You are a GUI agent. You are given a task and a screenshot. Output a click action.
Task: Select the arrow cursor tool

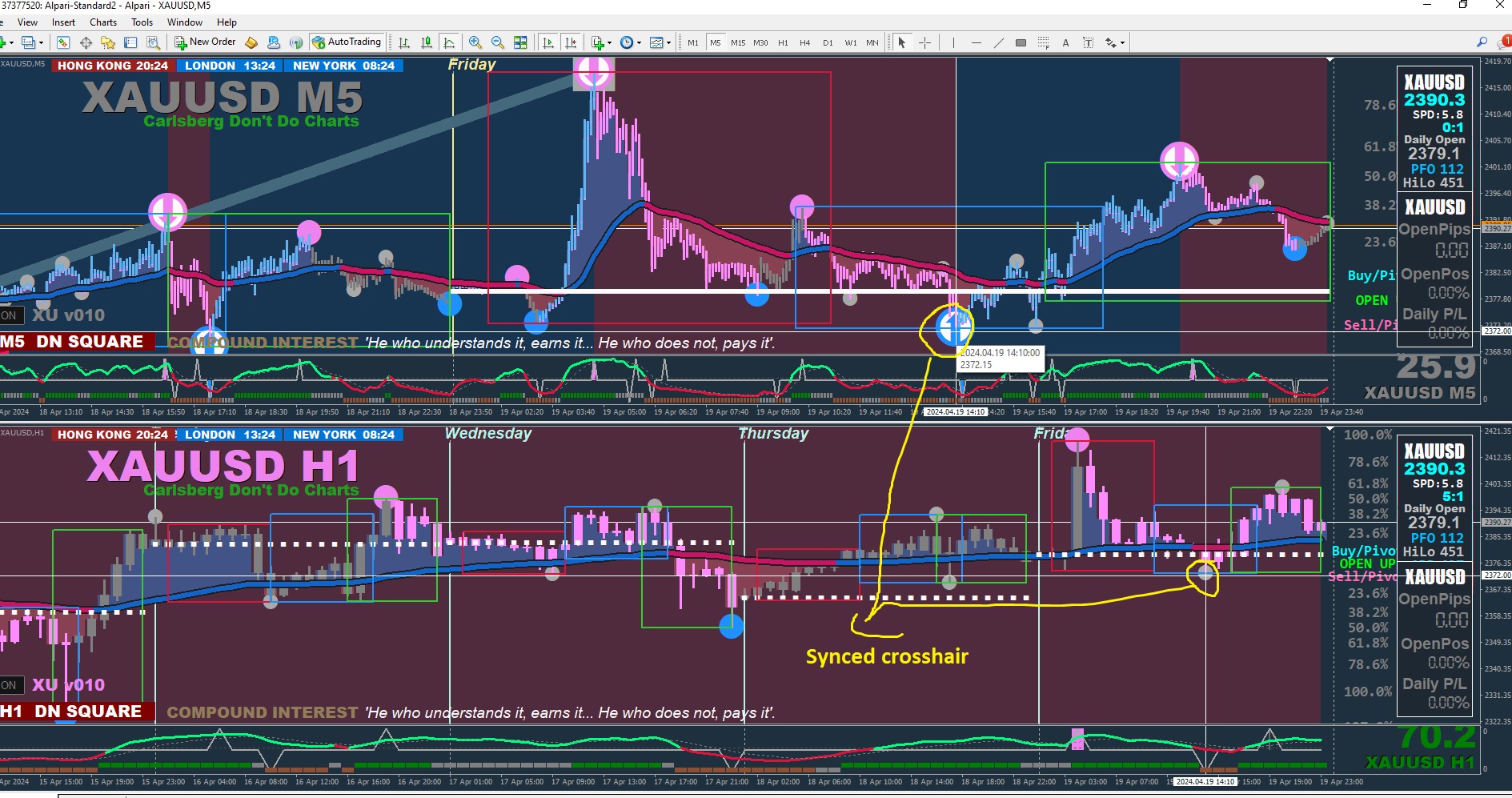click(902, 42)
